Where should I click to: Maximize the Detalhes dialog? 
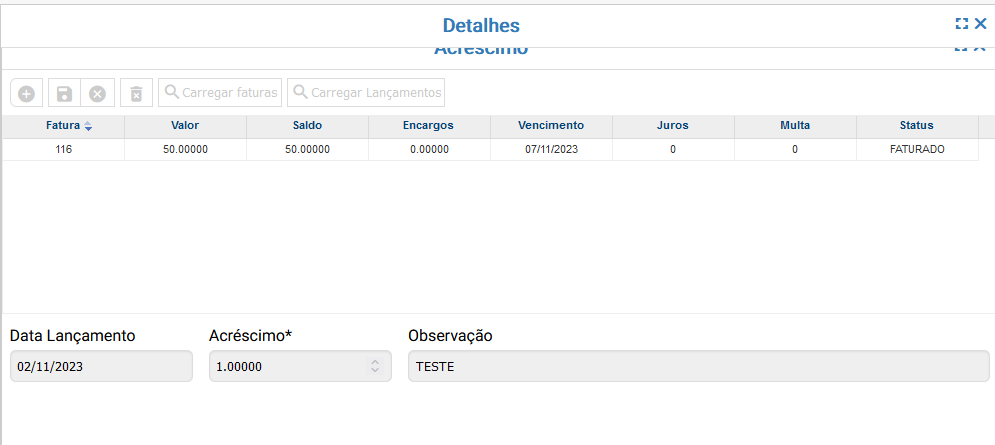point(962,24)
